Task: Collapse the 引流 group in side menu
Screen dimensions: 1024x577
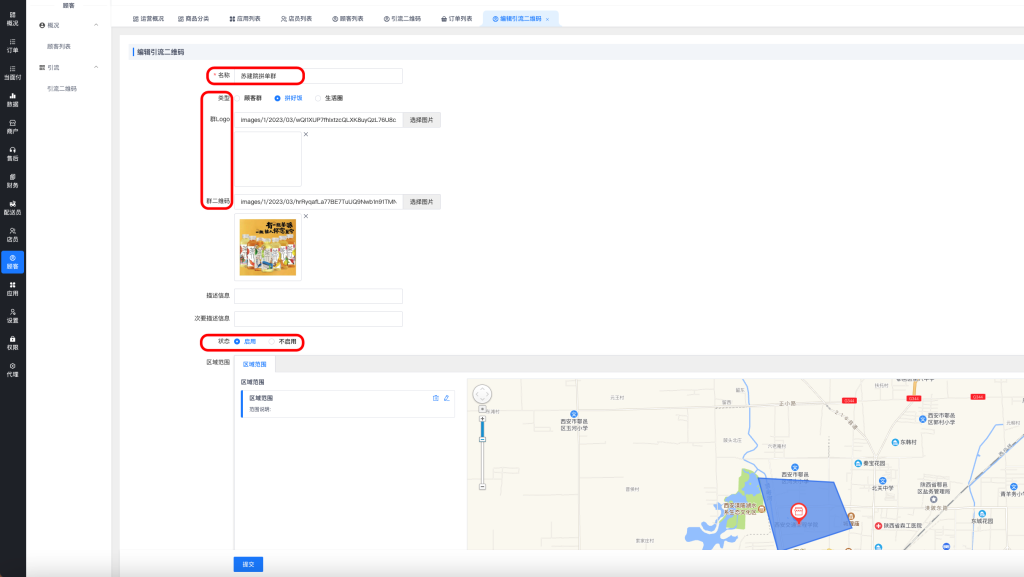Action: [x=94, y=67]
